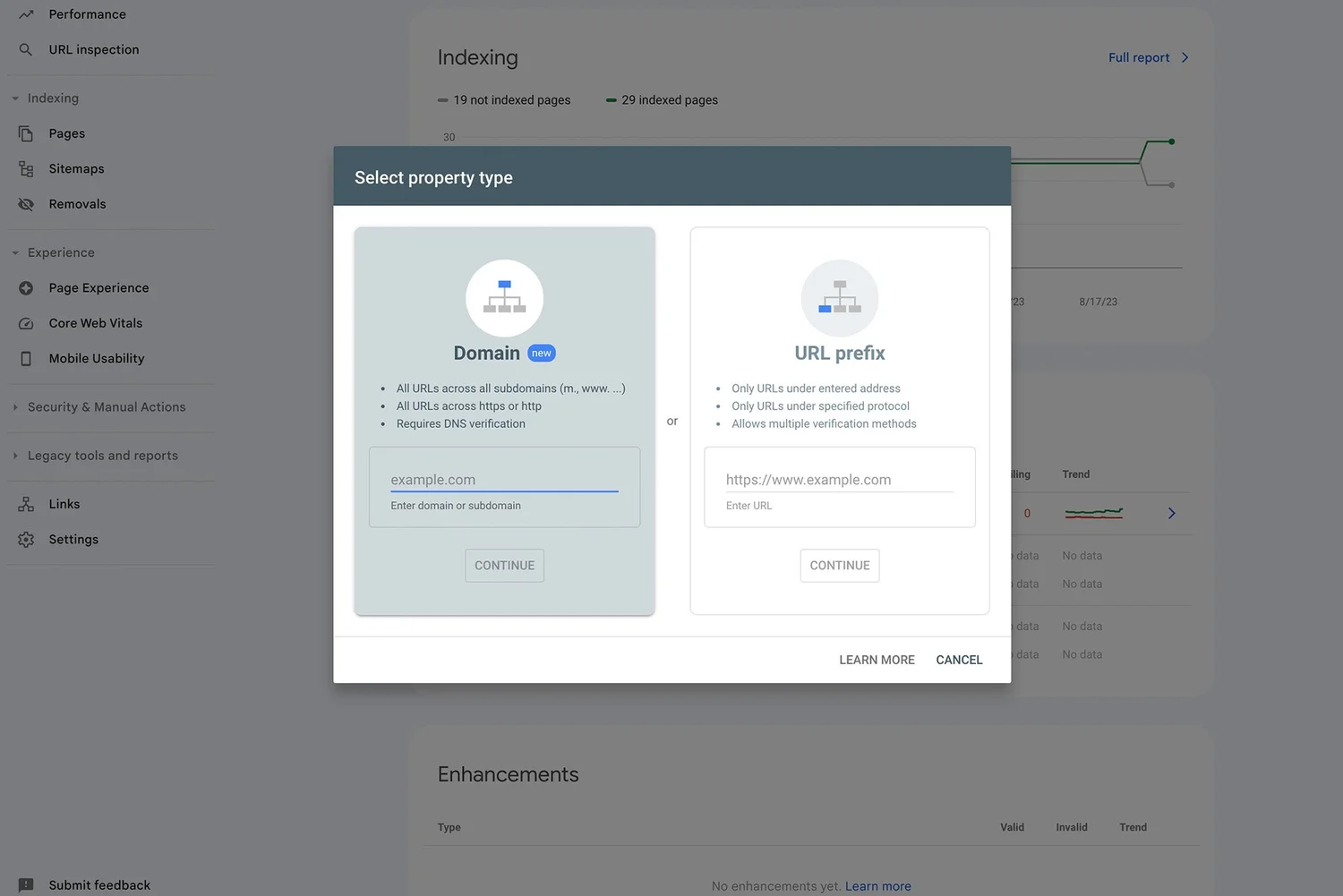Select the URL inspection magnifier icon
Image resolution: width=1343 pixels, height=896 pixels.
coord(27,49)
